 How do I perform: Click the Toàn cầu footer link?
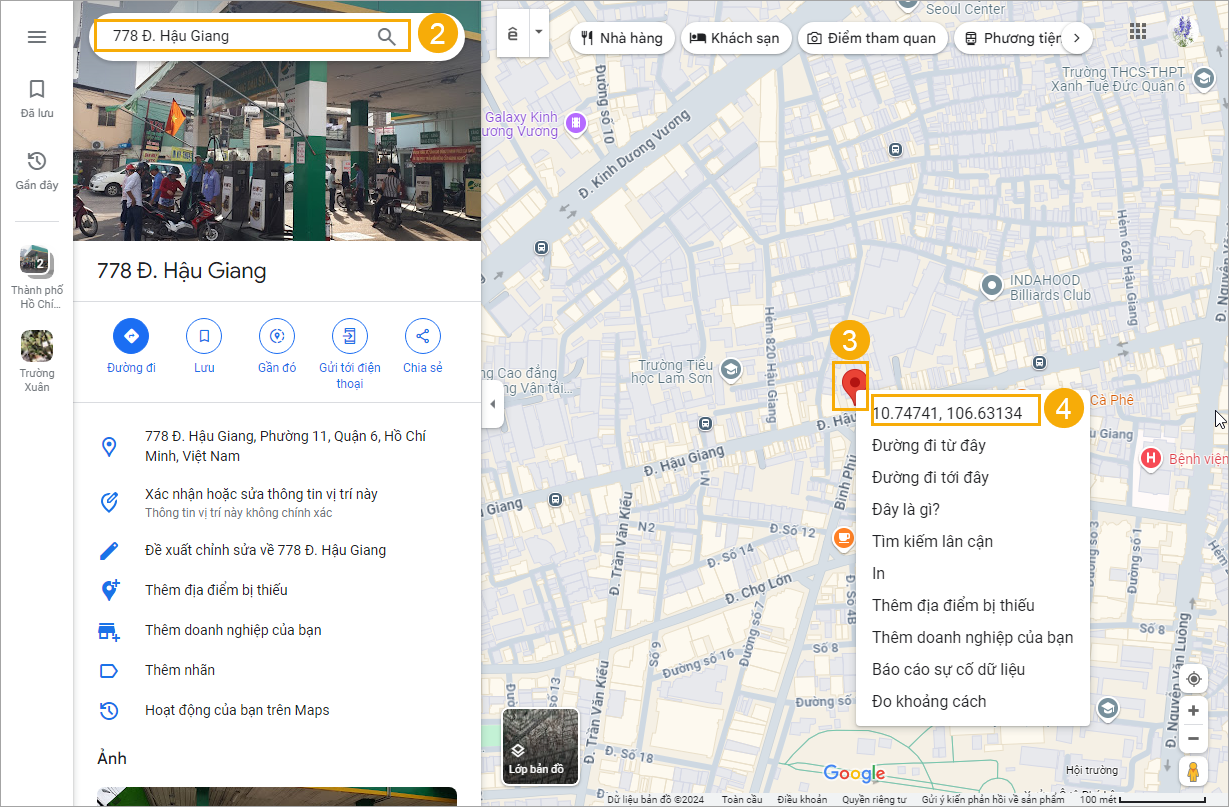[742, 800]
